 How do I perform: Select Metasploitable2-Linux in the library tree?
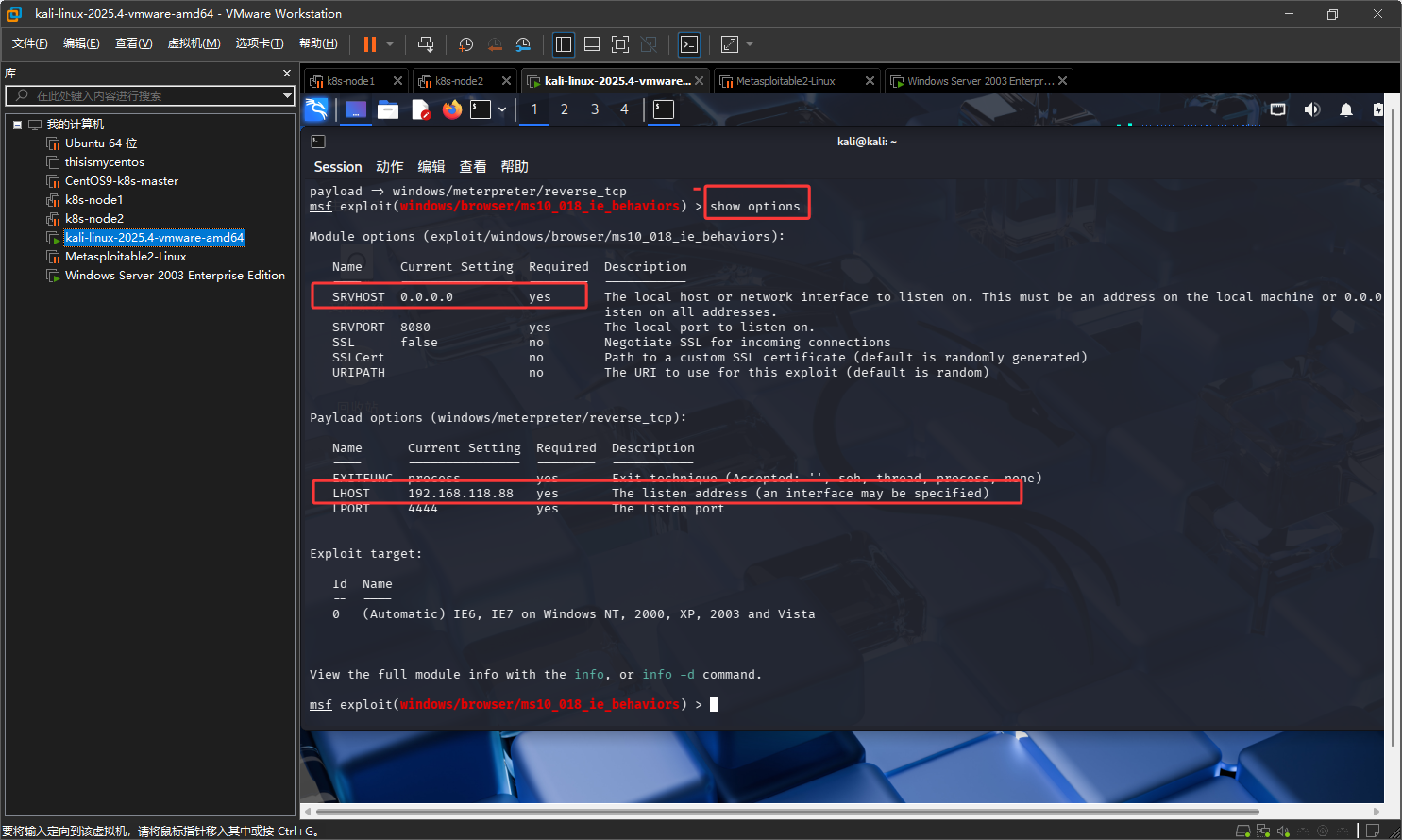[x=126, y=257]
